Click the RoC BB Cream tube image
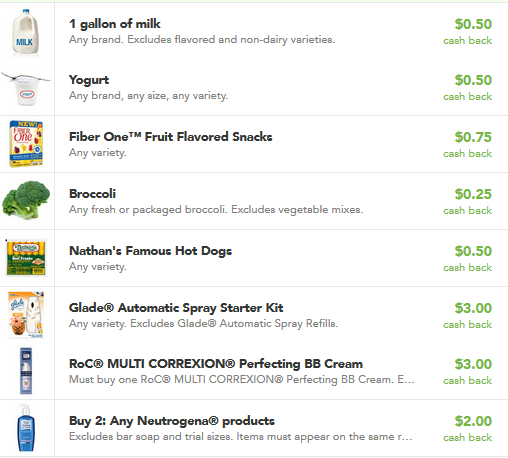 [x=26, y=371]
